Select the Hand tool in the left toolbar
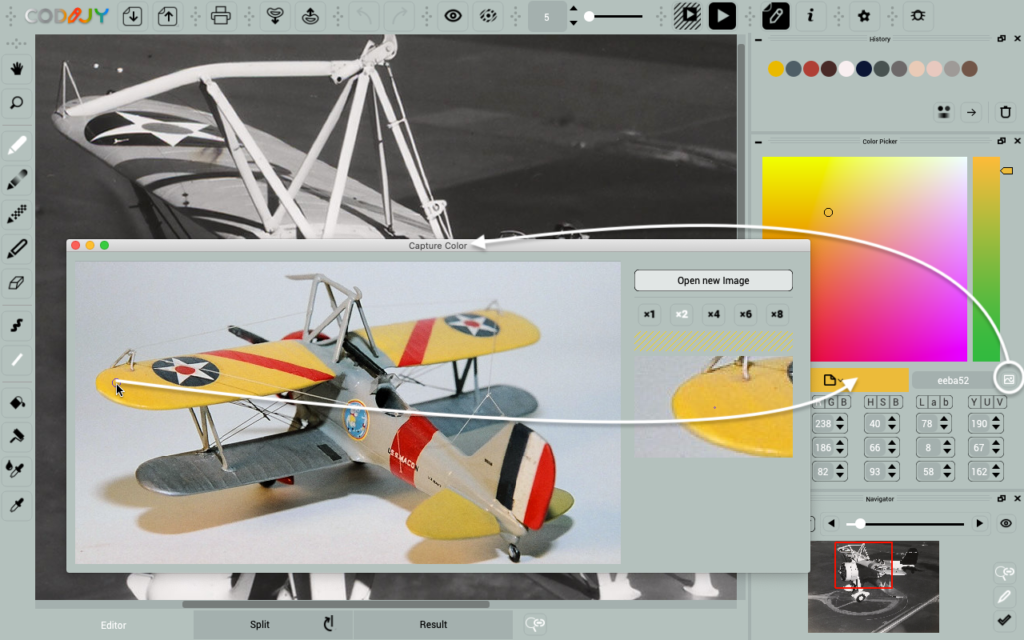 pyautogui.click(x=16, y=67)
